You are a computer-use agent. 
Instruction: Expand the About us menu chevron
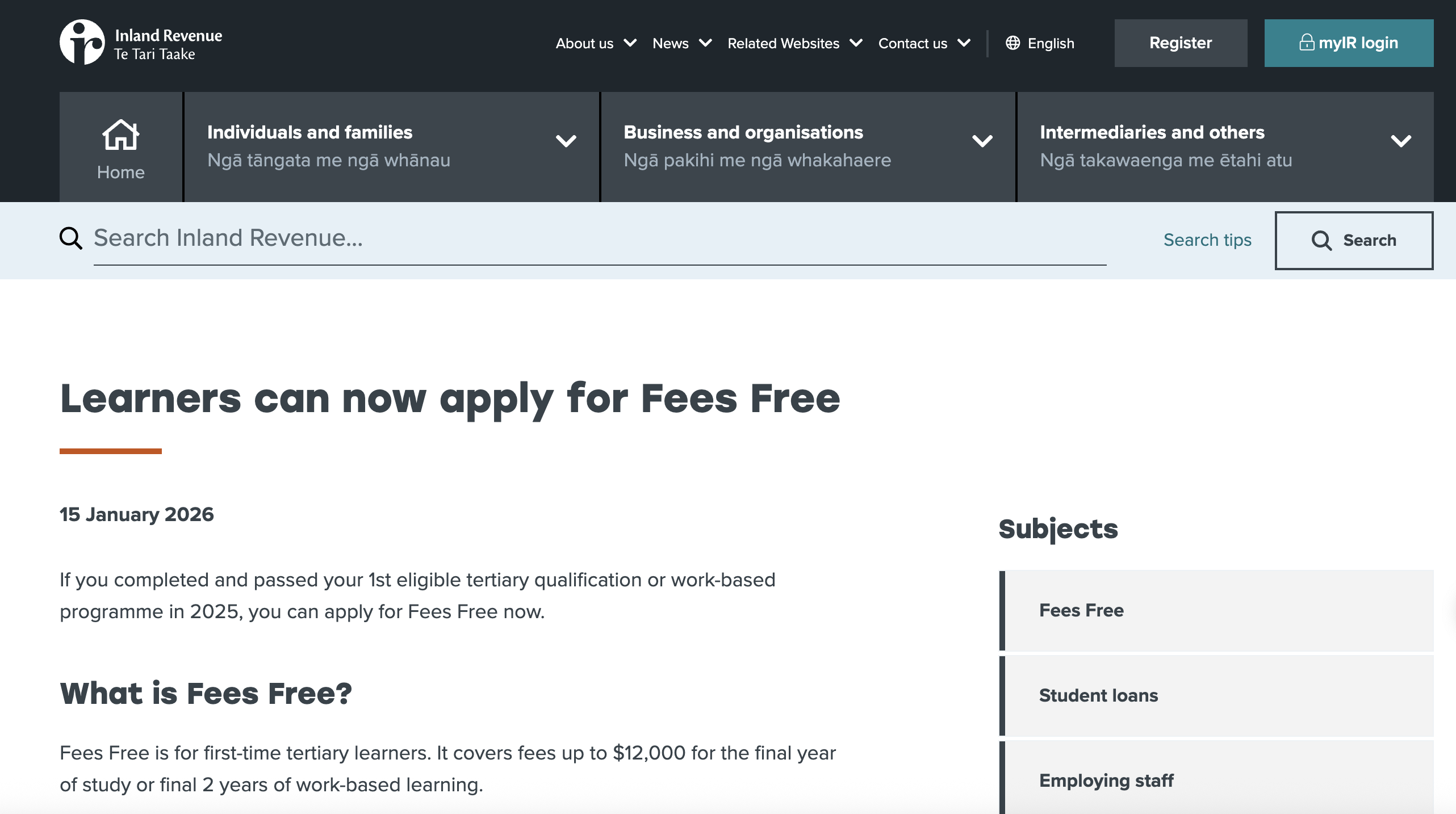(630, 43)
